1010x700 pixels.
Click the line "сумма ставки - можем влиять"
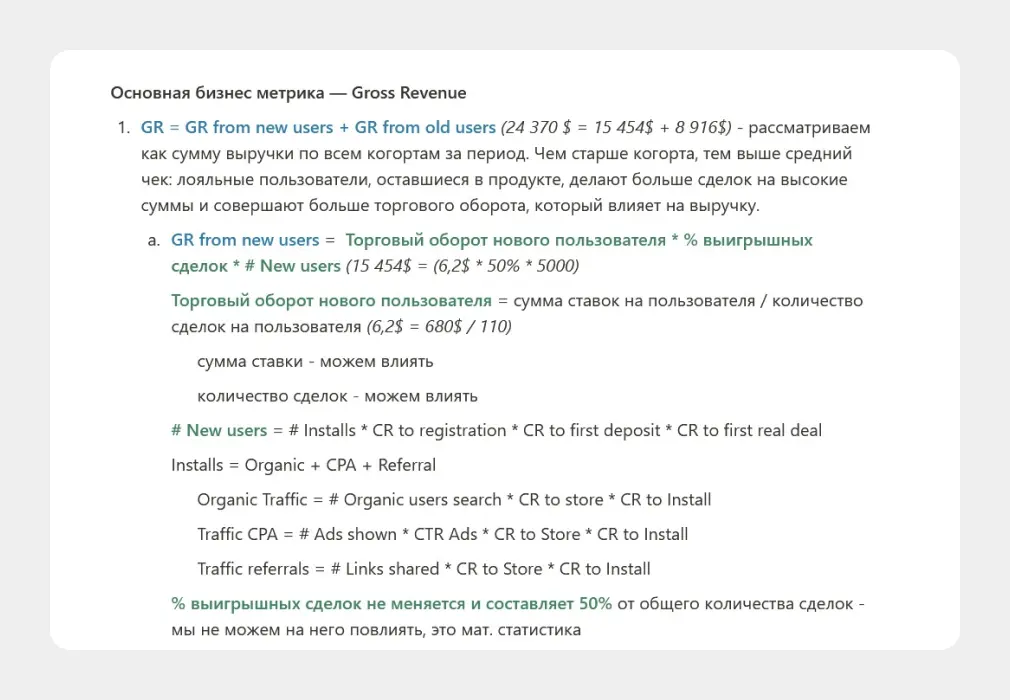315,361
